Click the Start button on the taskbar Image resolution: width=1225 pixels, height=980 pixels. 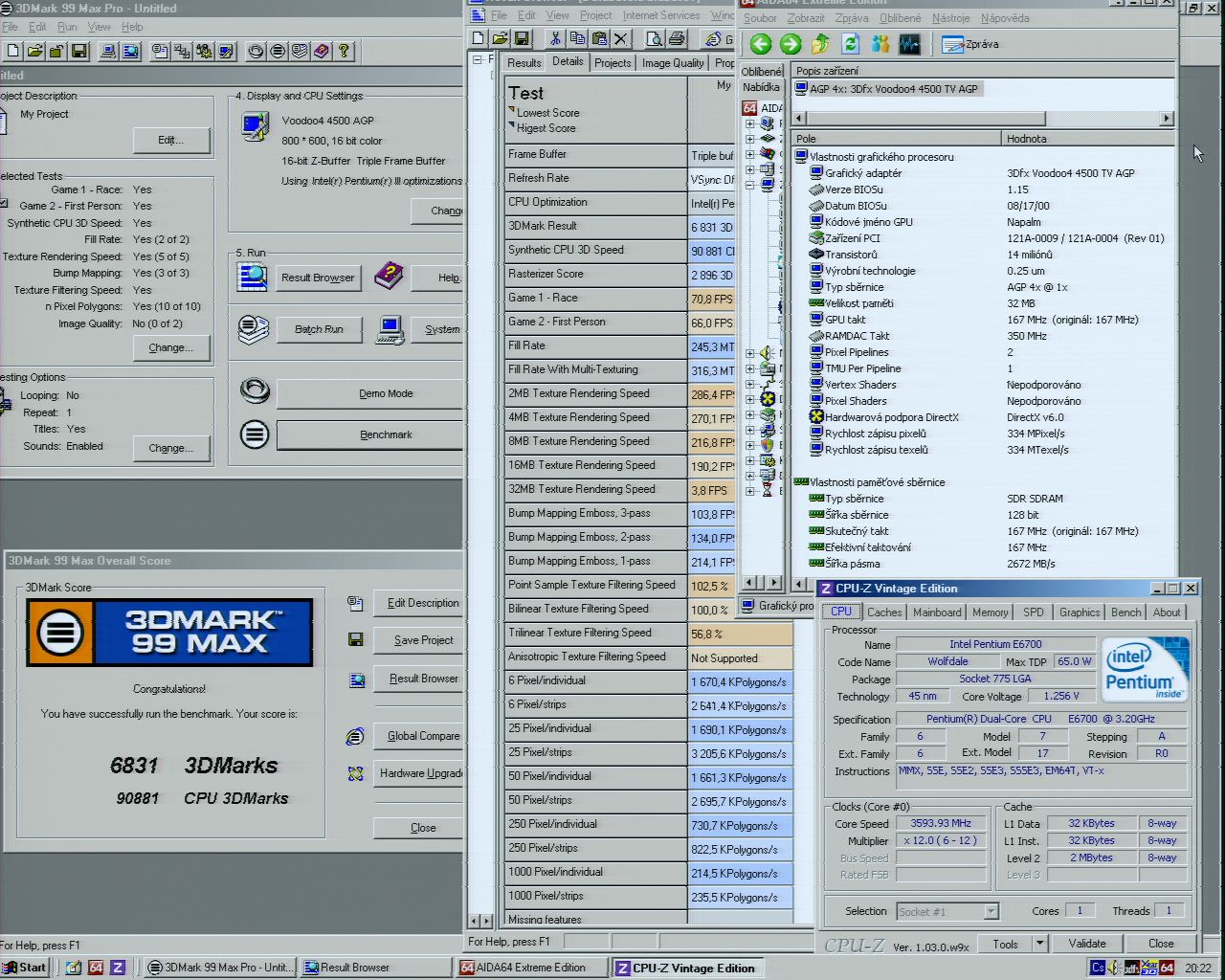coord(24,968)
